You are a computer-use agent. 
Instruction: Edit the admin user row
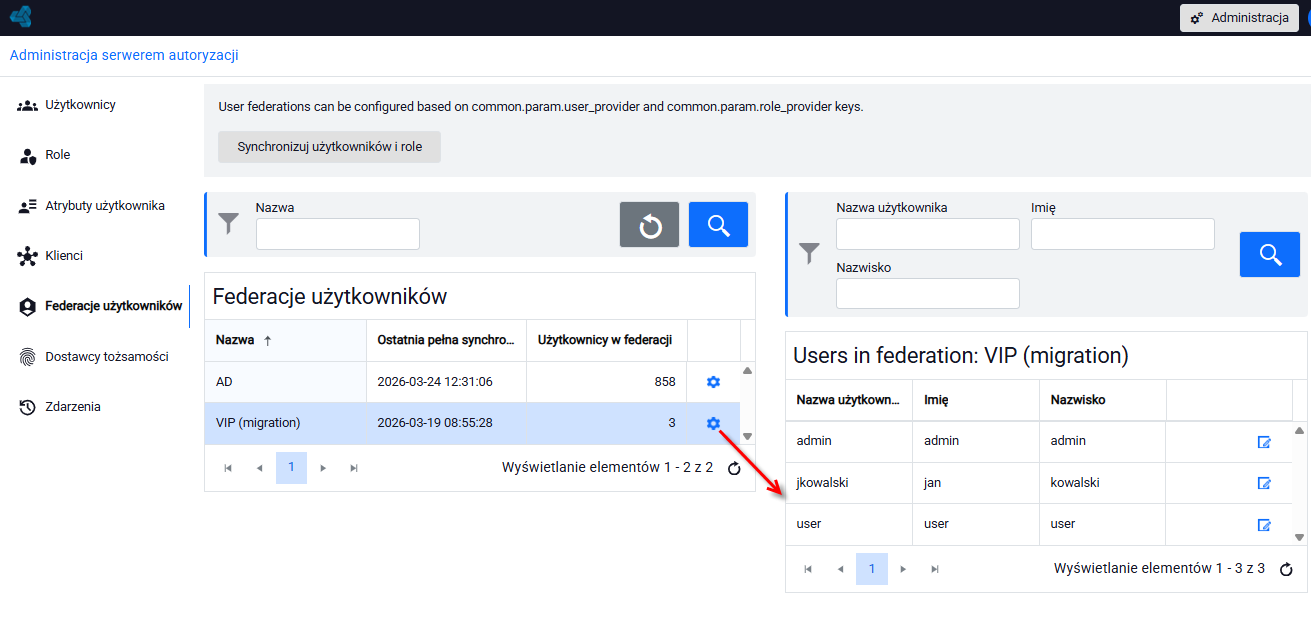(1264, 442)
